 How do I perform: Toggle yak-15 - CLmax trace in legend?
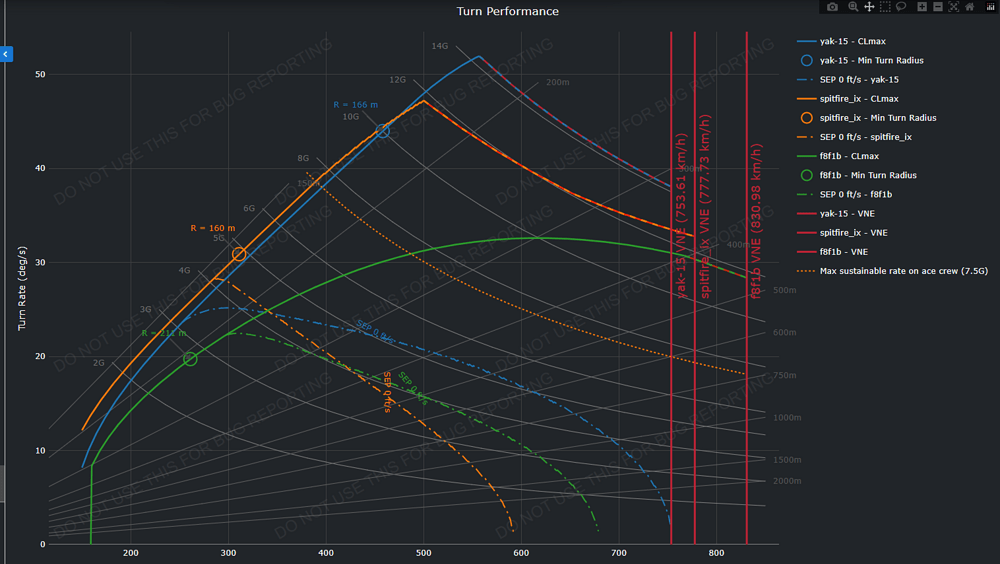click(852, 42)
